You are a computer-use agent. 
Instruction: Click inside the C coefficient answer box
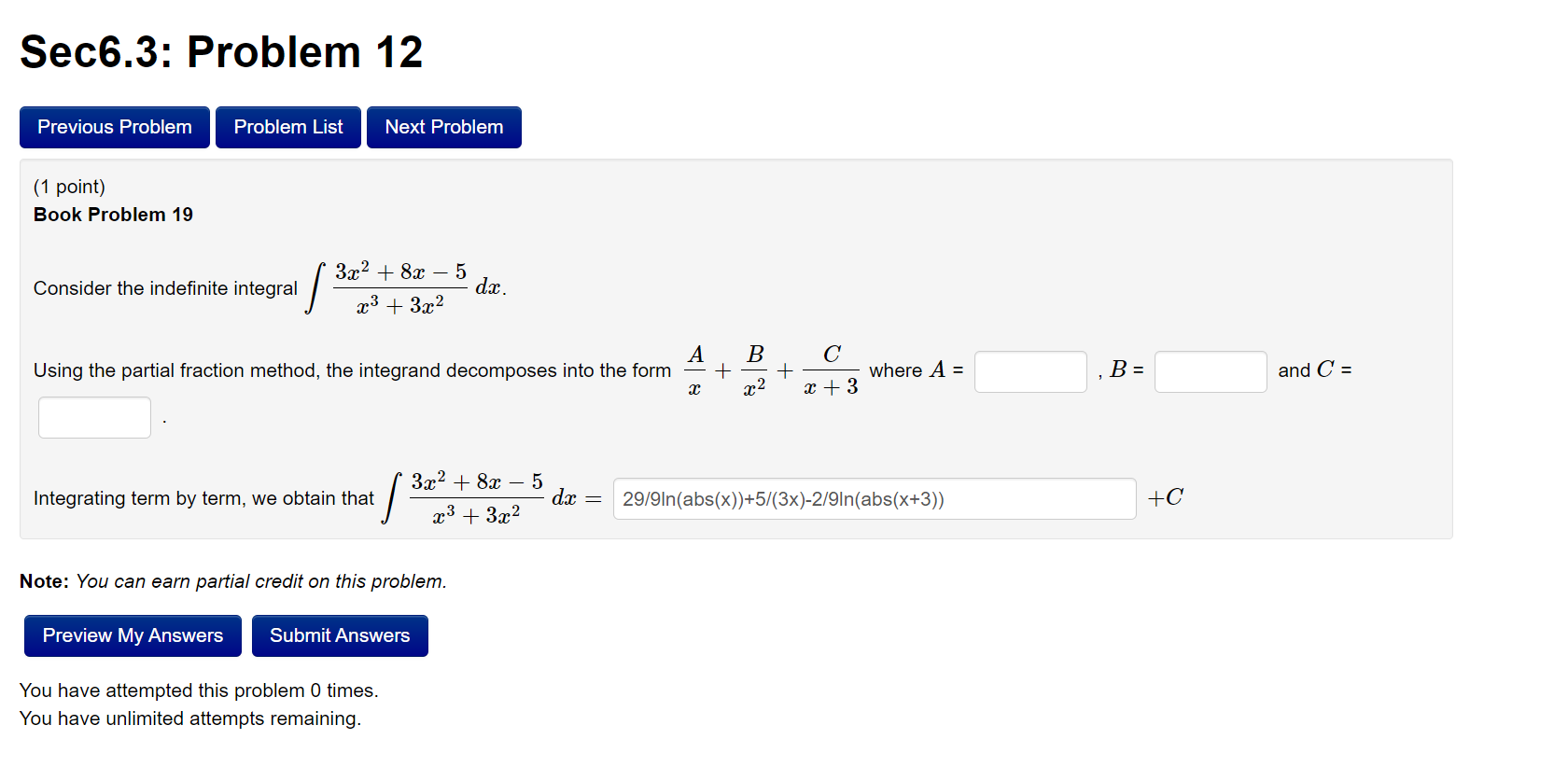94,417
